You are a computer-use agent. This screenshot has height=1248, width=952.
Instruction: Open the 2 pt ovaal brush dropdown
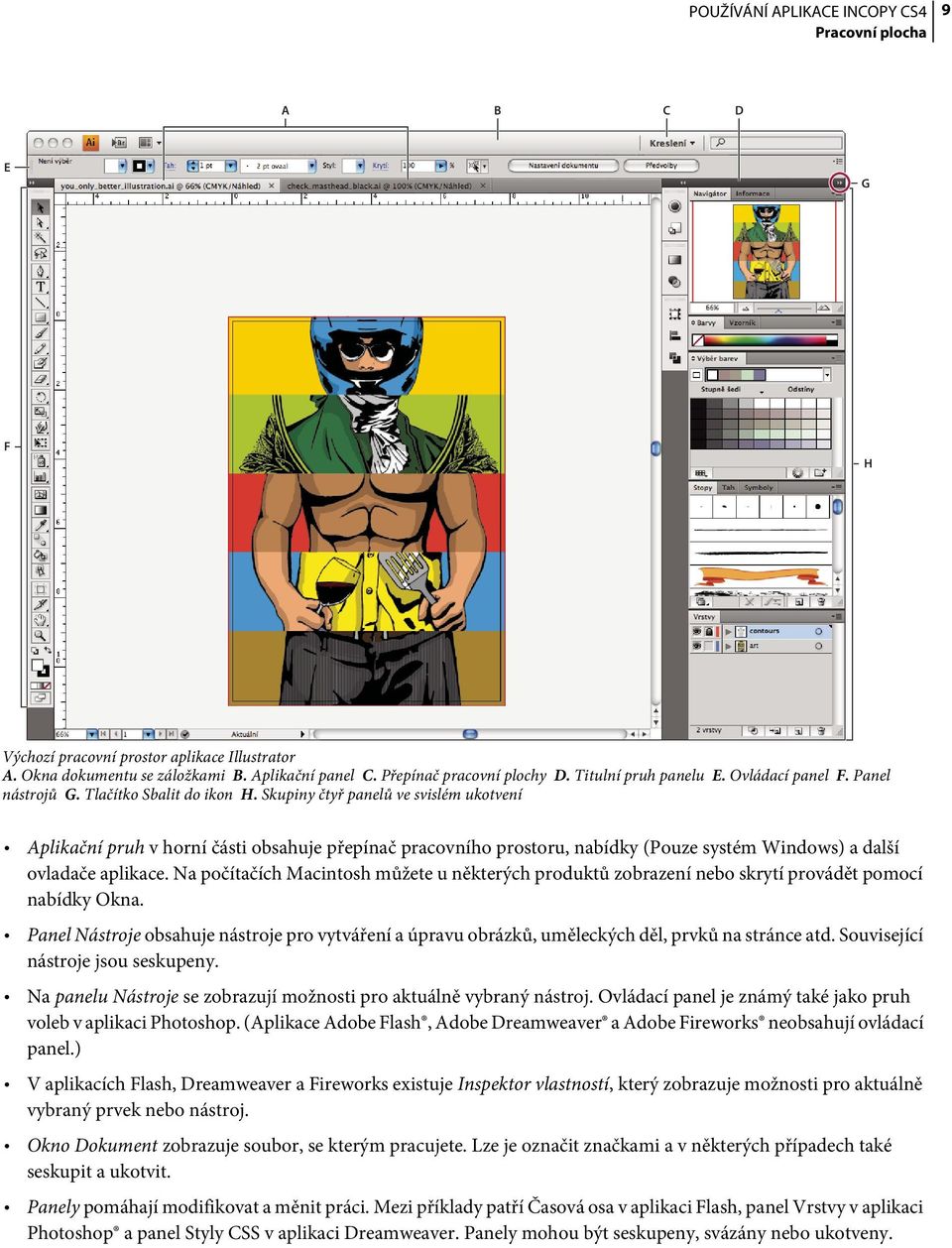(x=311, y=166)
